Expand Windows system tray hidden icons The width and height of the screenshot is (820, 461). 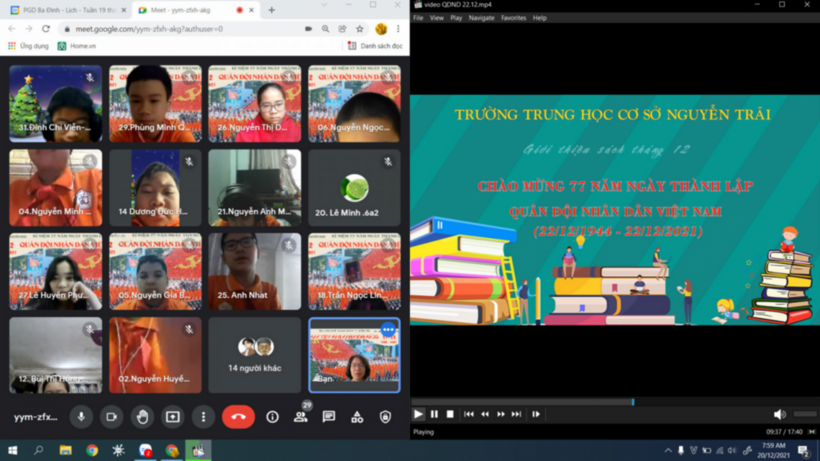click(x=668, y=451)
